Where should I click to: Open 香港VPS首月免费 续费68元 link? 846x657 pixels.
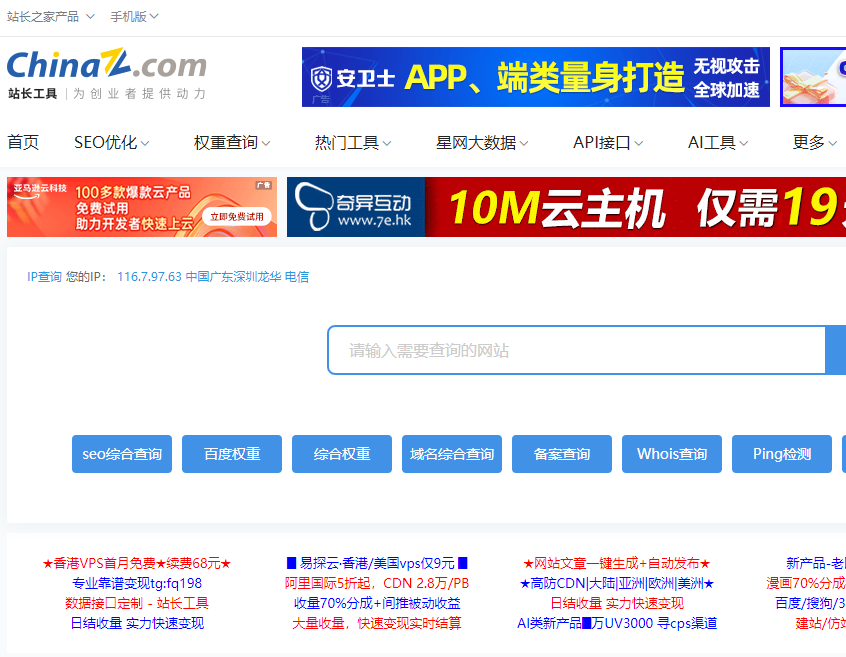click(137, 564)
